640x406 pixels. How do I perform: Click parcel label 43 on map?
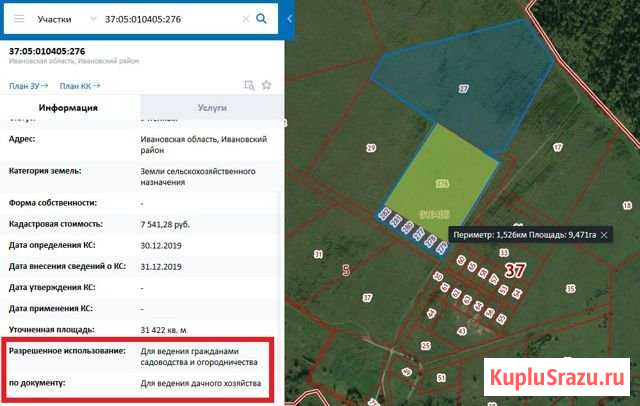(462, 331)
